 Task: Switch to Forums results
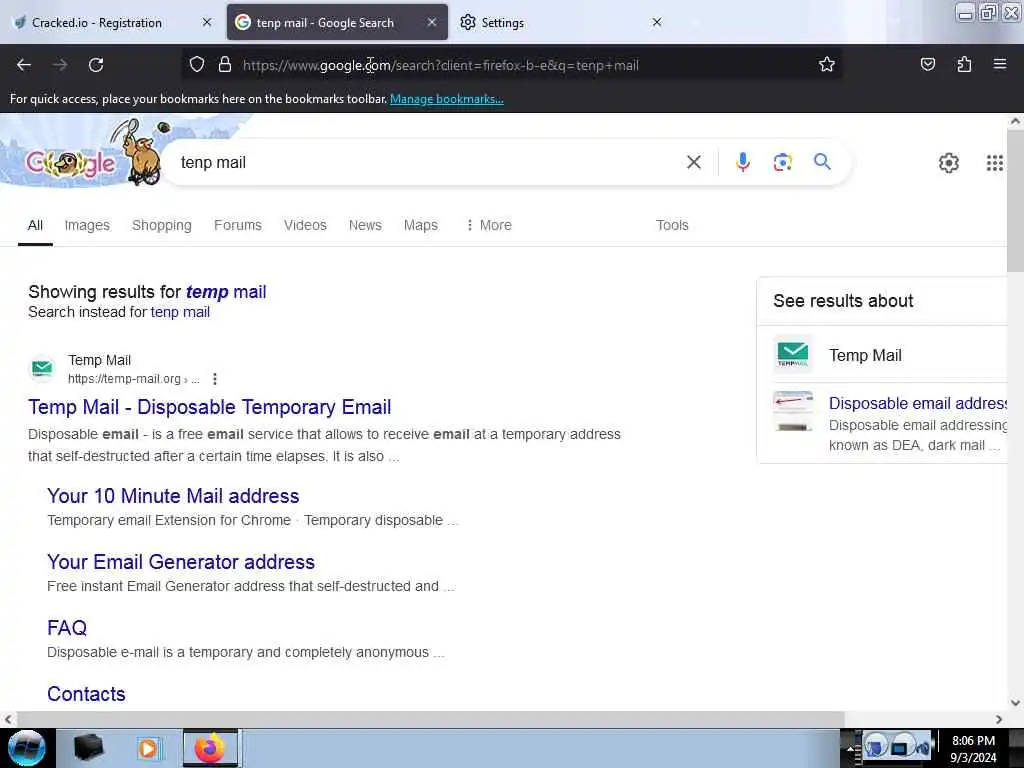(238, 225)
